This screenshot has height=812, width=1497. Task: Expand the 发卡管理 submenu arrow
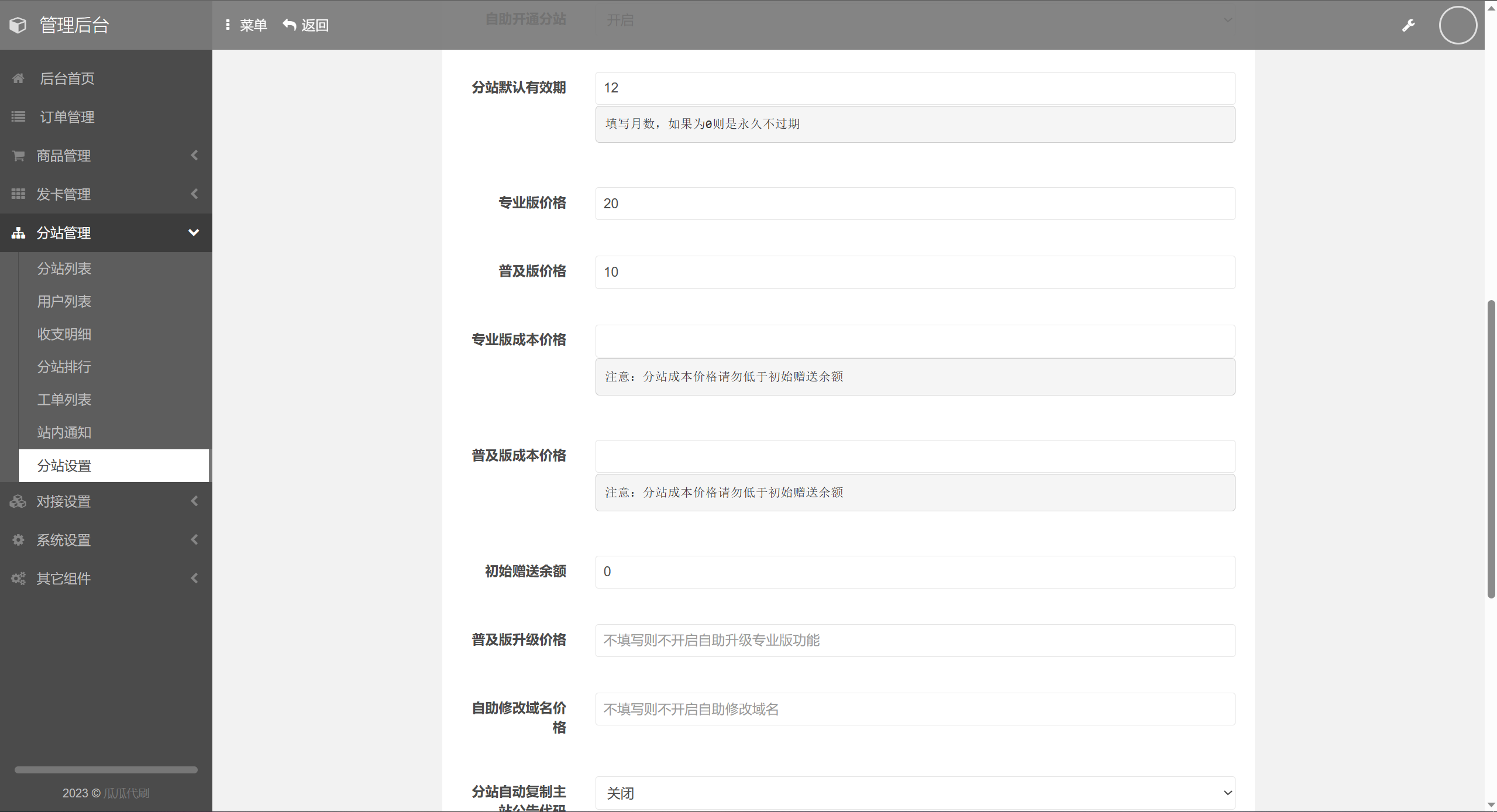pyautogui.click(x=194, y=194)
